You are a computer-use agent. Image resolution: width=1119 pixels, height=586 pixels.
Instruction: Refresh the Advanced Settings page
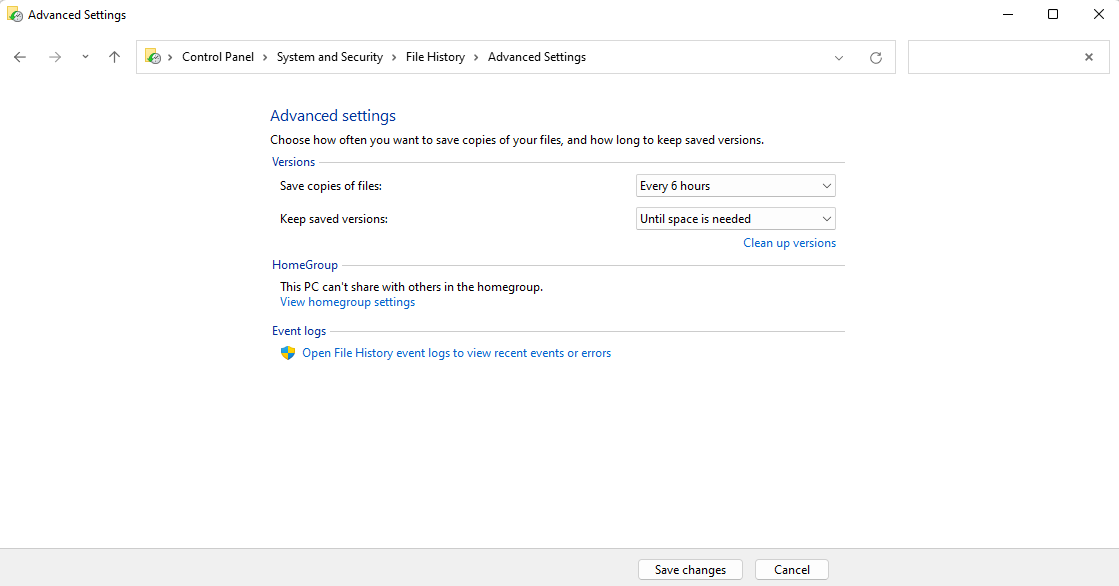876,58
